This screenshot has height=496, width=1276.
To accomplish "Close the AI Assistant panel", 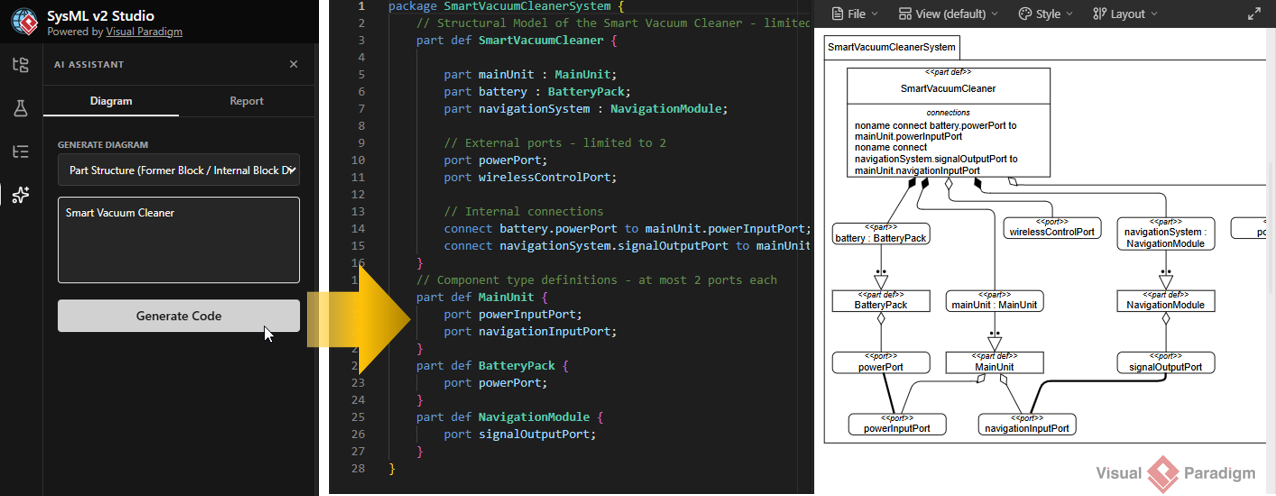I will [293, 64].
